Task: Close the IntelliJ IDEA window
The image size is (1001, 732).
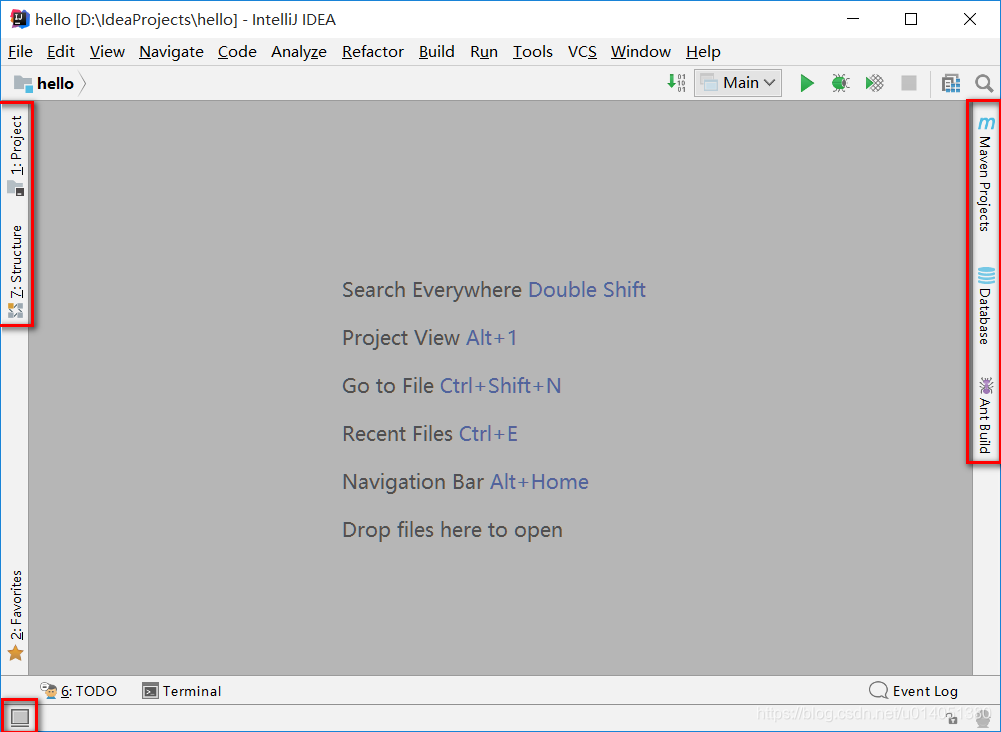Action: point(970,19)
